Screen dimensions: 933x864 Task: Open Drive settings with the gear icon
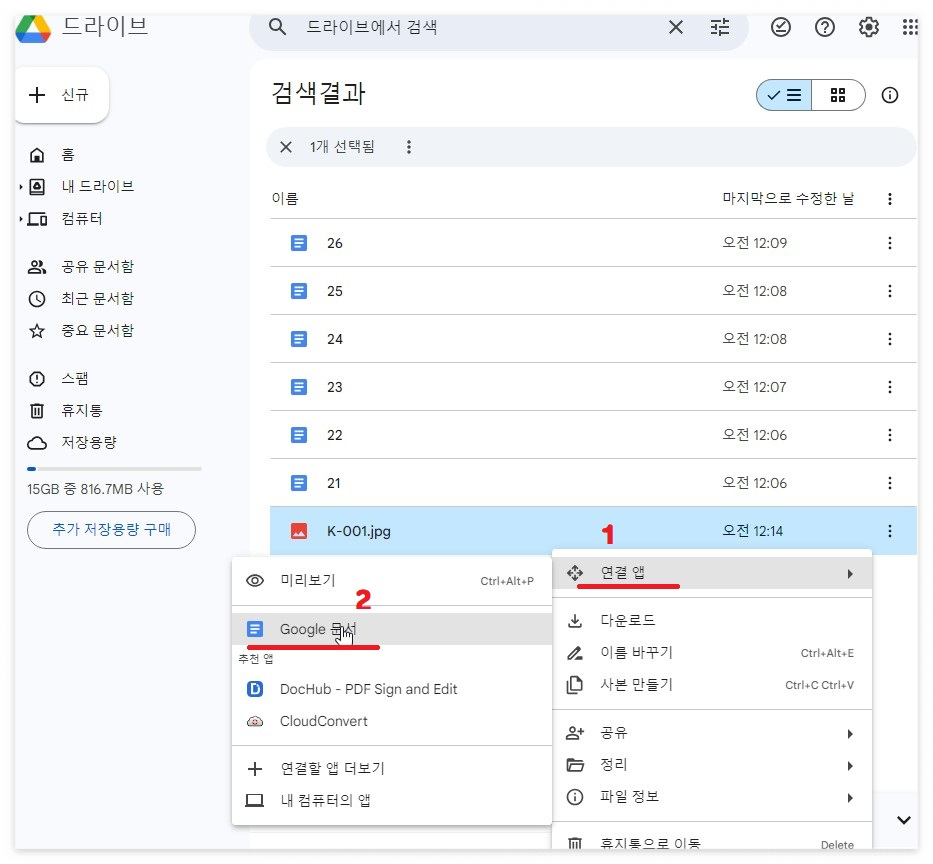[x=868, y=27]
